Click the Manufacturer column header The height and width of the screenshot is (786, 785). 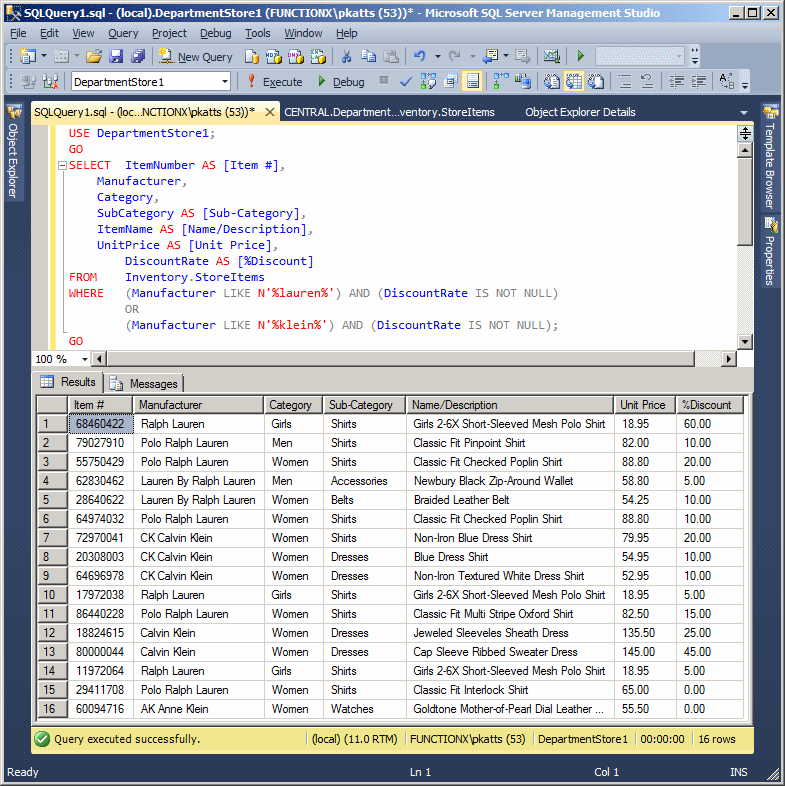[x=198, y=405]
